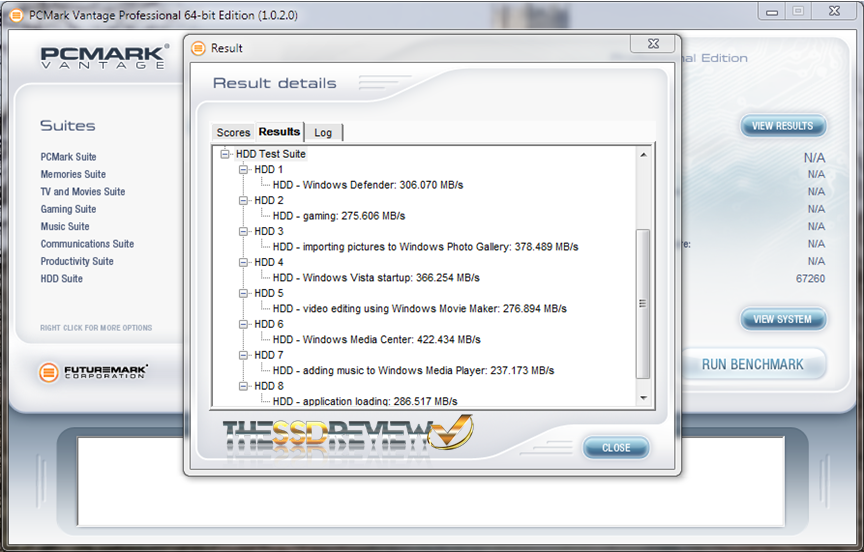Screen dimensions: 864x552
Task: Collapse the HDD 8 node
Action: (x=243, y=386)
